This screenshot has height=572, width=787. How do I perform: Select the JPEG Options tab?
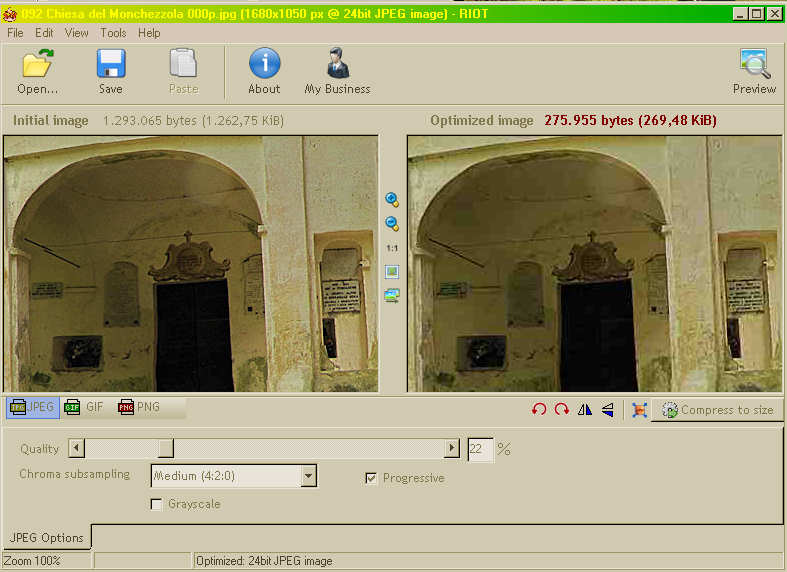(47, 537)
